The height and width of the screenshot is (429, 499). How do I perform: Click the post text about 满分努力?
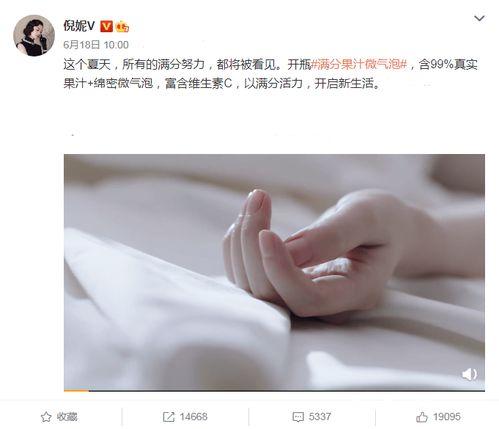270,74
